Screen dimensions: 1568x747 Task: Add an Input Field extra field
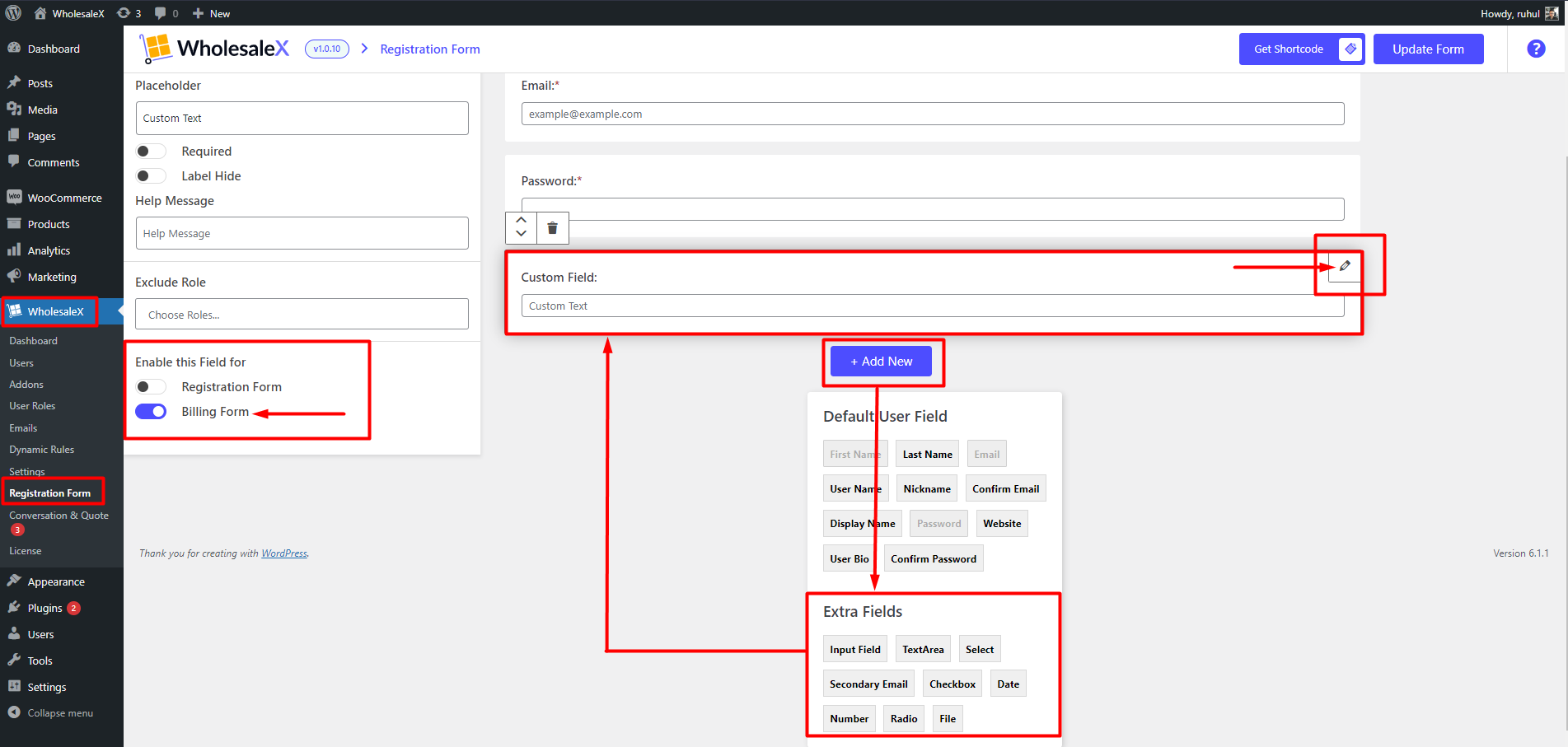tap(855, 649)
